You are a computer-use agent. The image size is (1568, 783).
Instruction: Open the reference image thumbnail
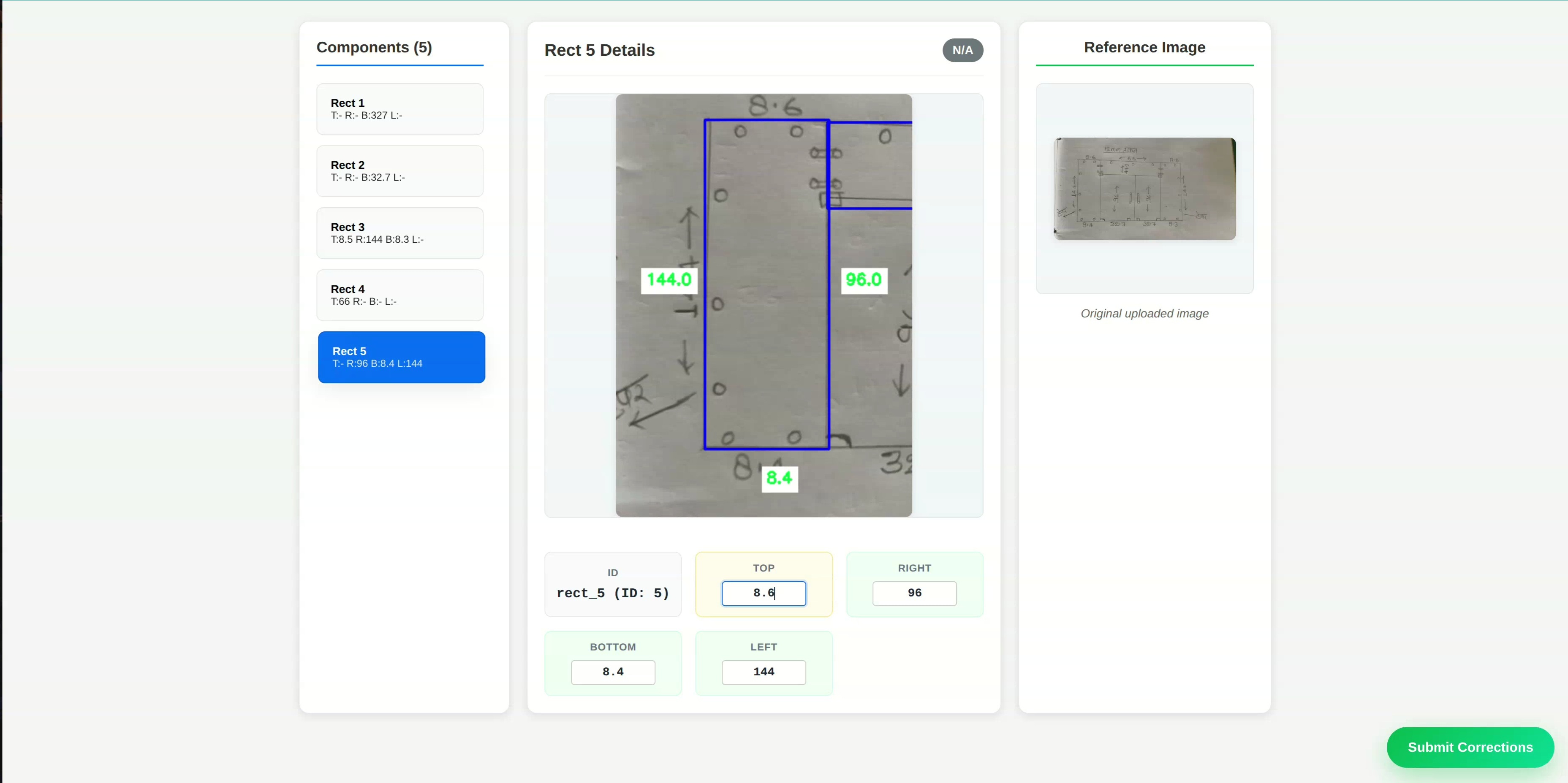[x=1144, y=189]
